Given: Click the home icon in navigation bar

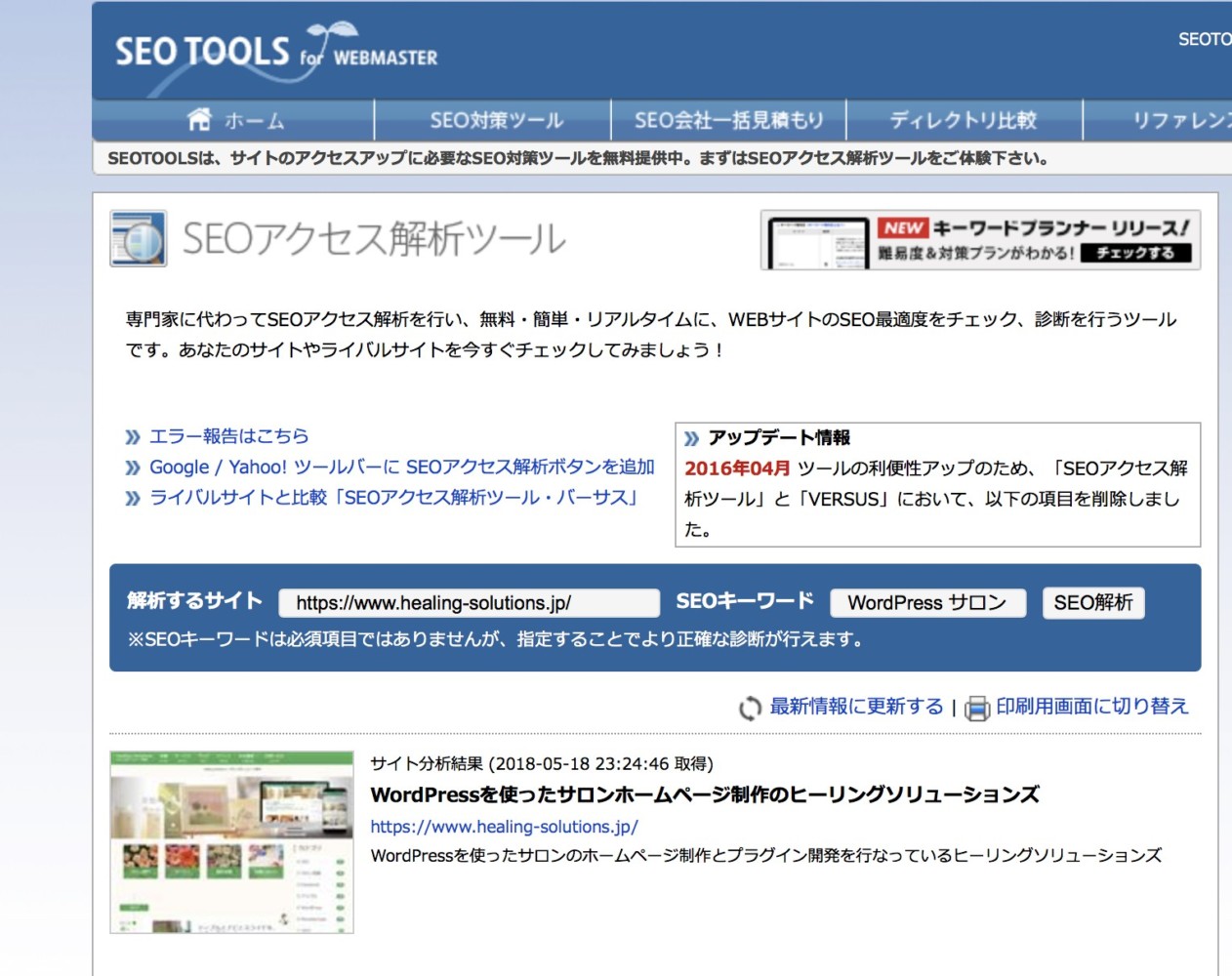Looking at the screenshot, I should pos(199,119).
